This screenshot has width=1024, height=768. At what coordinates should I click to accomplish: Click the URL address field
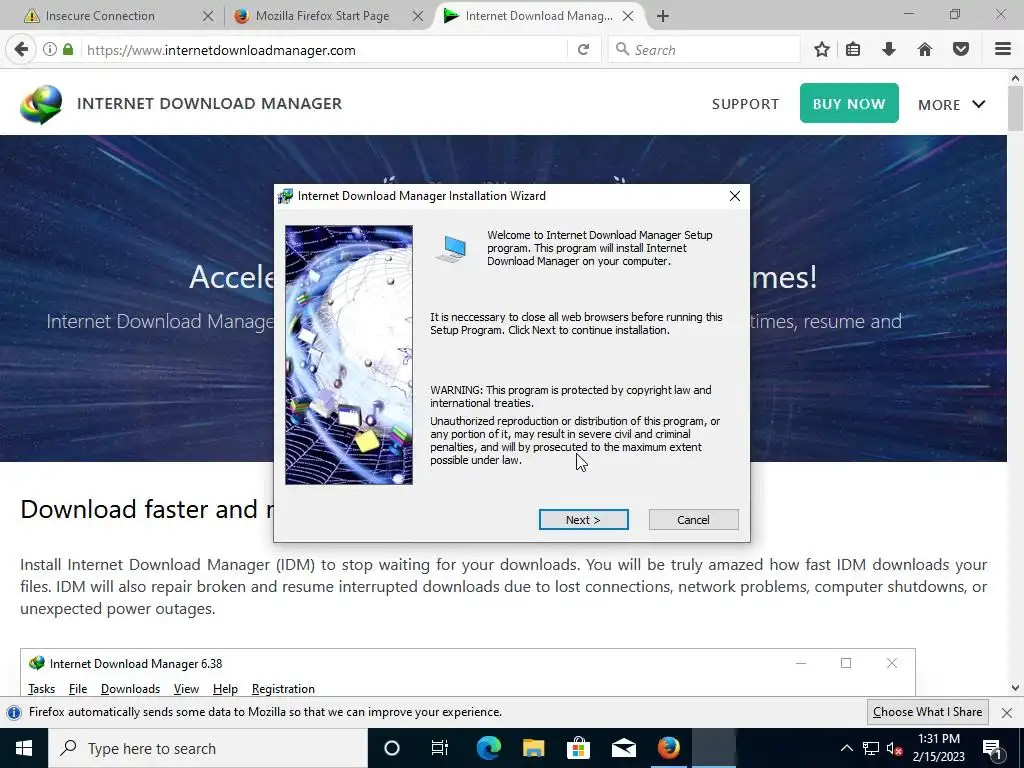[323, 50]
